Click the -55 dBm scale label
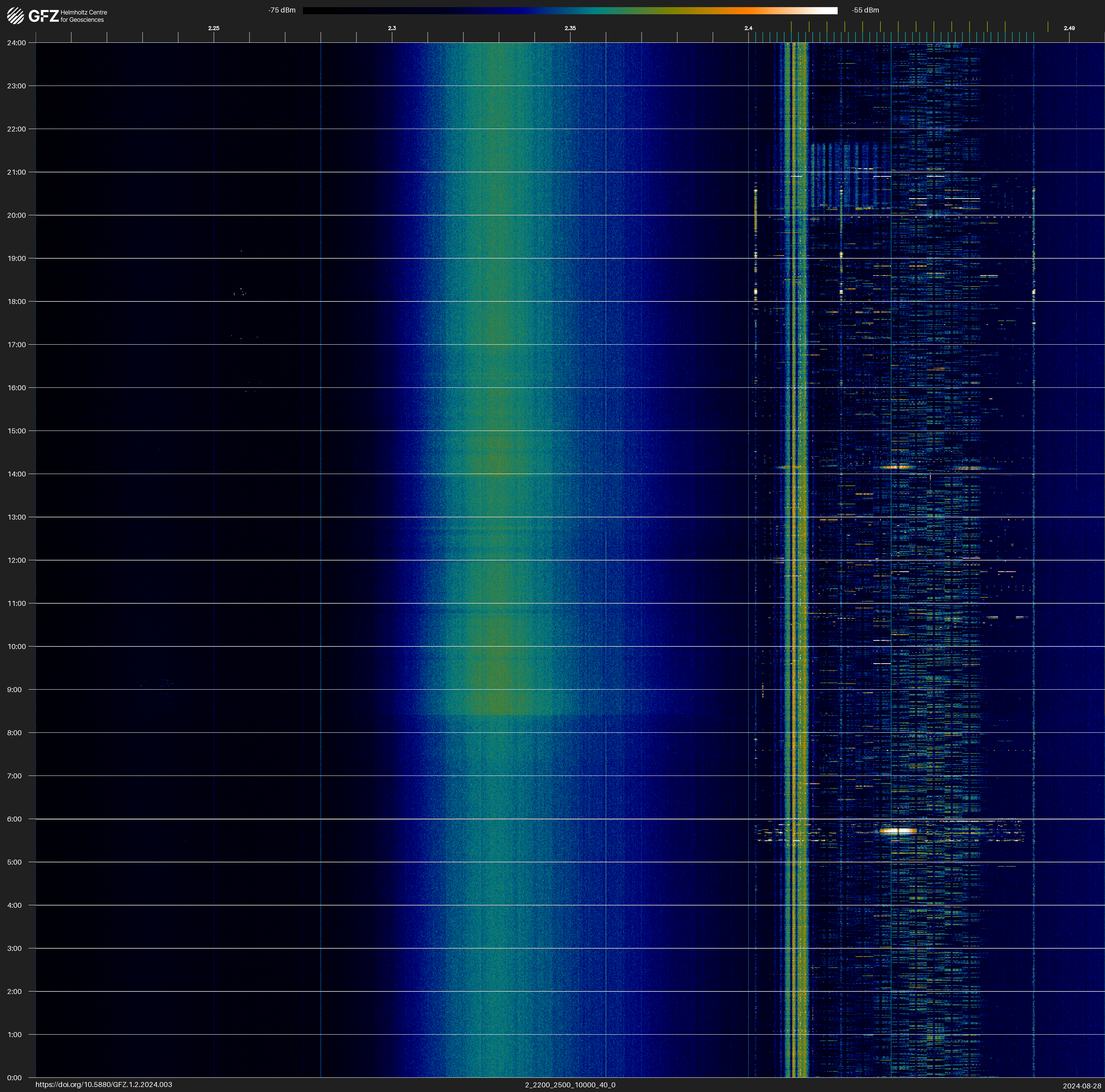The width and height of the screenshot is (1105, 1092). (x=865, y=10)
